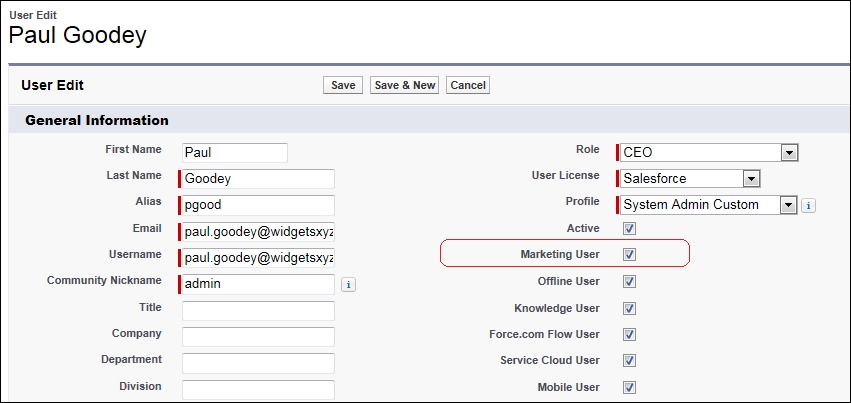Open the Profile dropdown list
This screenshot has height=403, width=851.
coord(708,205)
